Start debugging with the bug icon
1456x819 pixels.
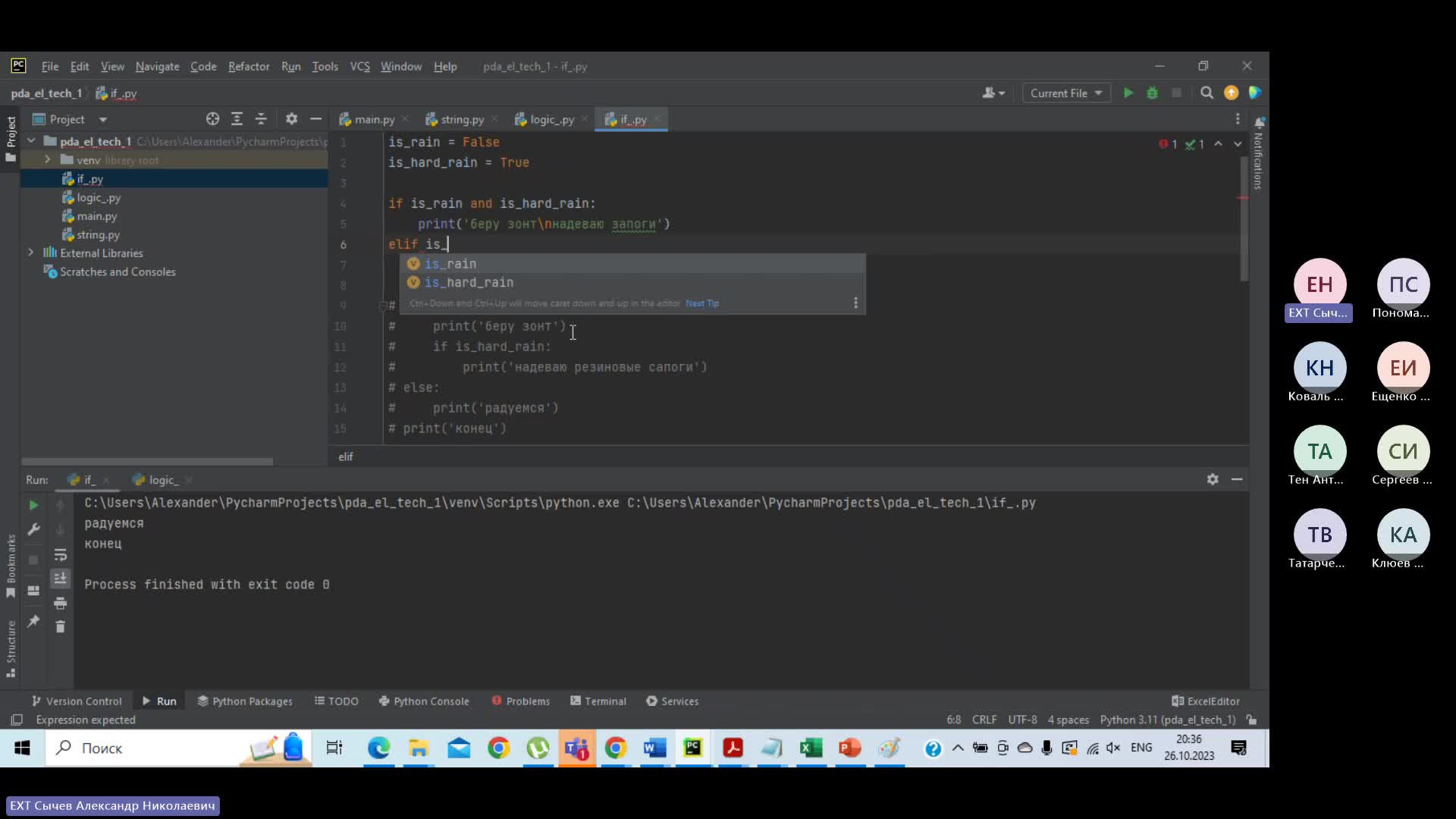point(1152,93)
